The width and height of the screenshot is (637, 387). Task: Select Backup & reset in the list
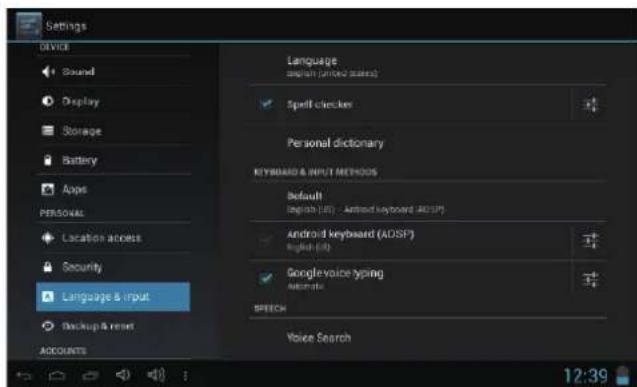tap(113, 326)
